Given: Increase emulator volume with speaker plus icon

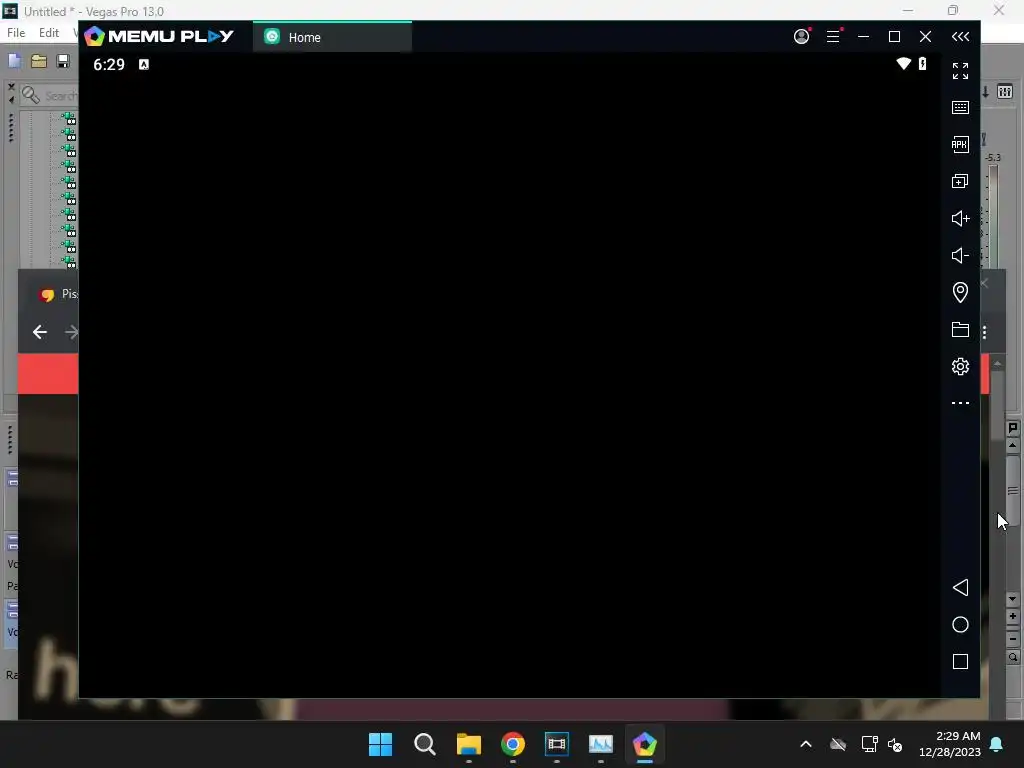Looking at the screenshot, I should 960,218.
